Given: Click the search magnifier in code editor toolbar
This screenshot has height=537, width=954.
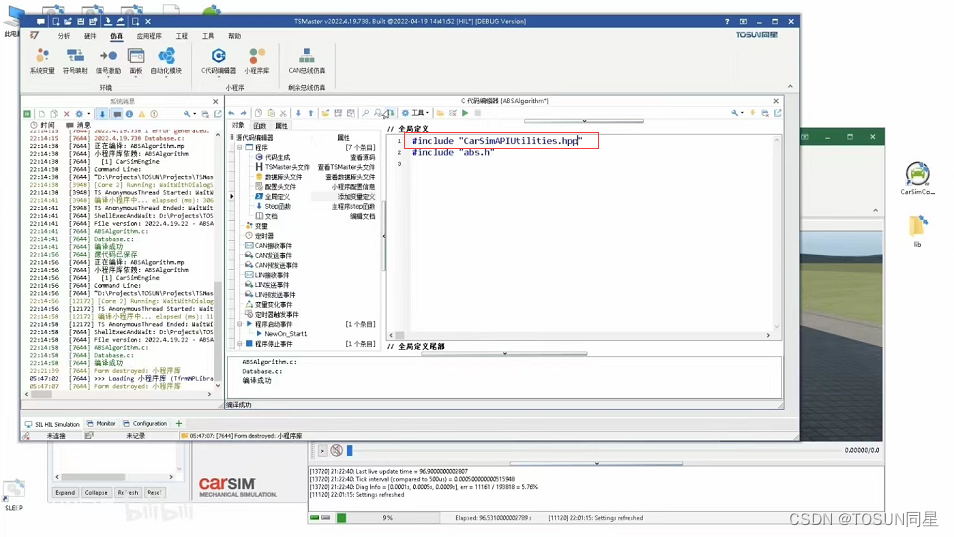Looking at the screenshot, I should point(365,113).
